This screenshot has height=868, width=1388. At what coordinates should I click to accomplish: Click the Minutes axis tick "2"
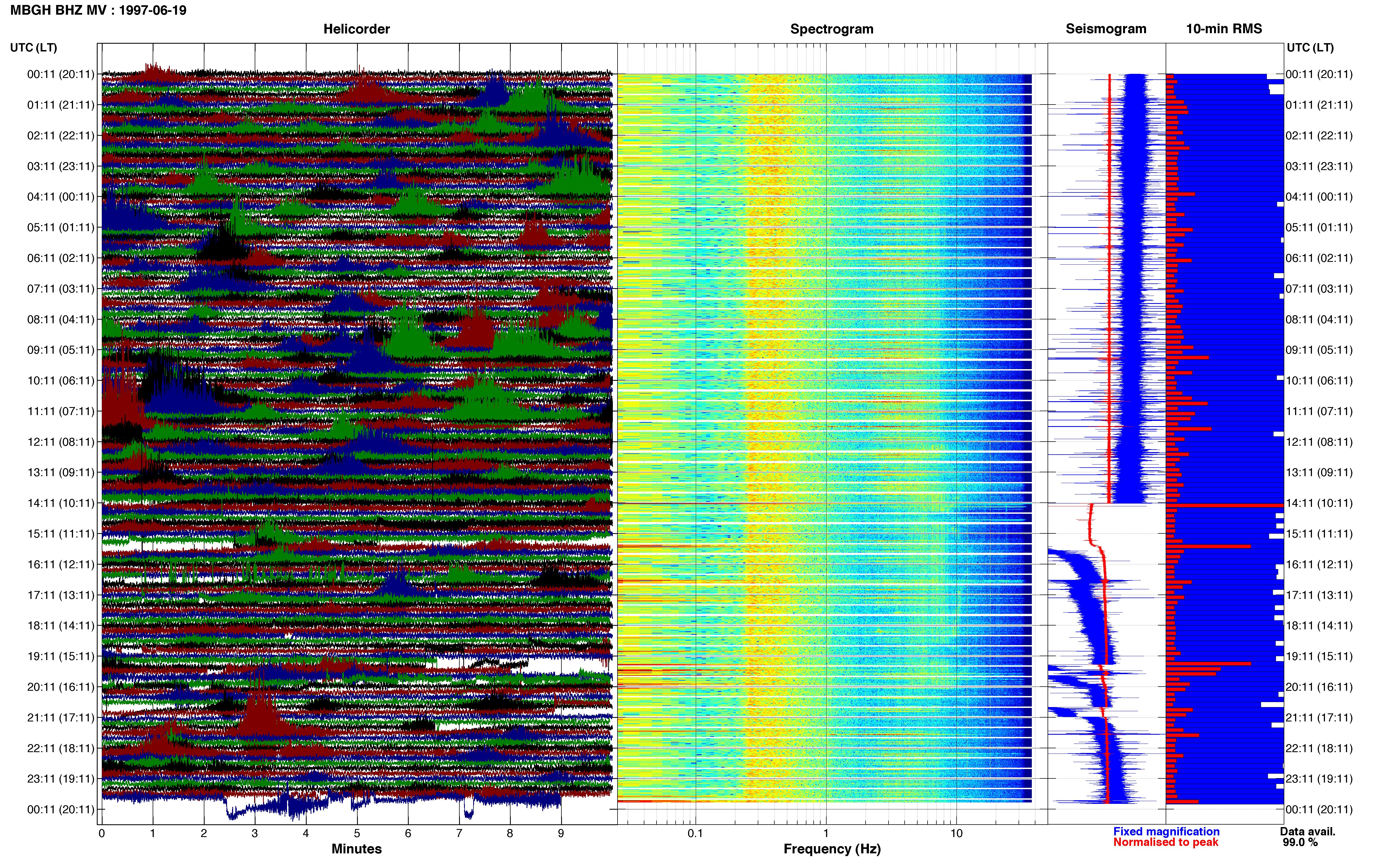pyautogui.click(x=204, y=833)
